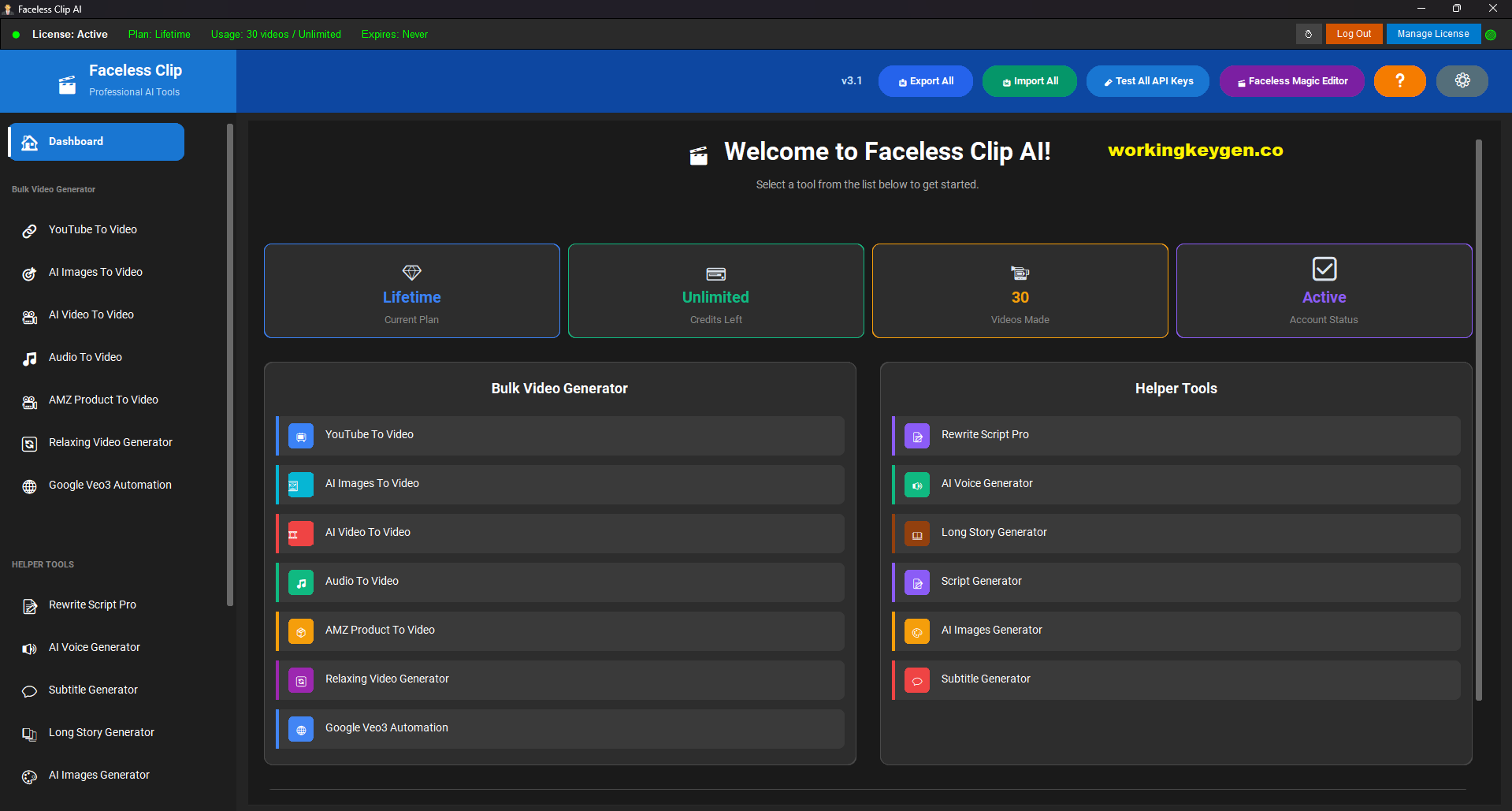The height and width of the screenshot is (811, 1512).
Task: Open AMZ Product To Video via its icon
Action: click(29, 401)
